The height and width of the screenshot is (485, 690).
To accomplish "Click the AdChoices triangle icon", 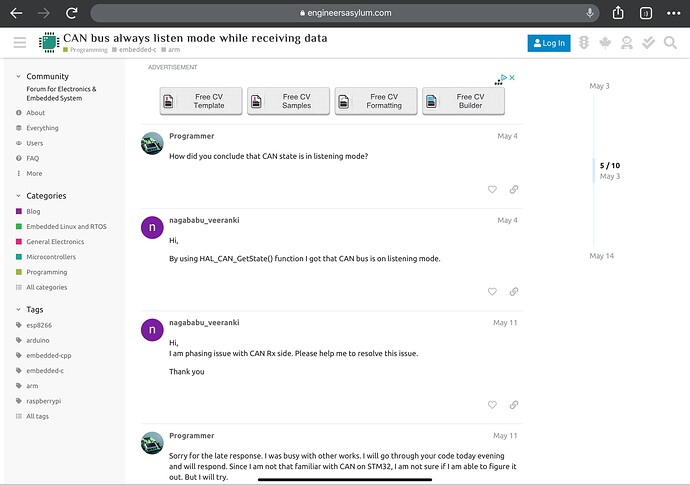I will tap(504, 77).
